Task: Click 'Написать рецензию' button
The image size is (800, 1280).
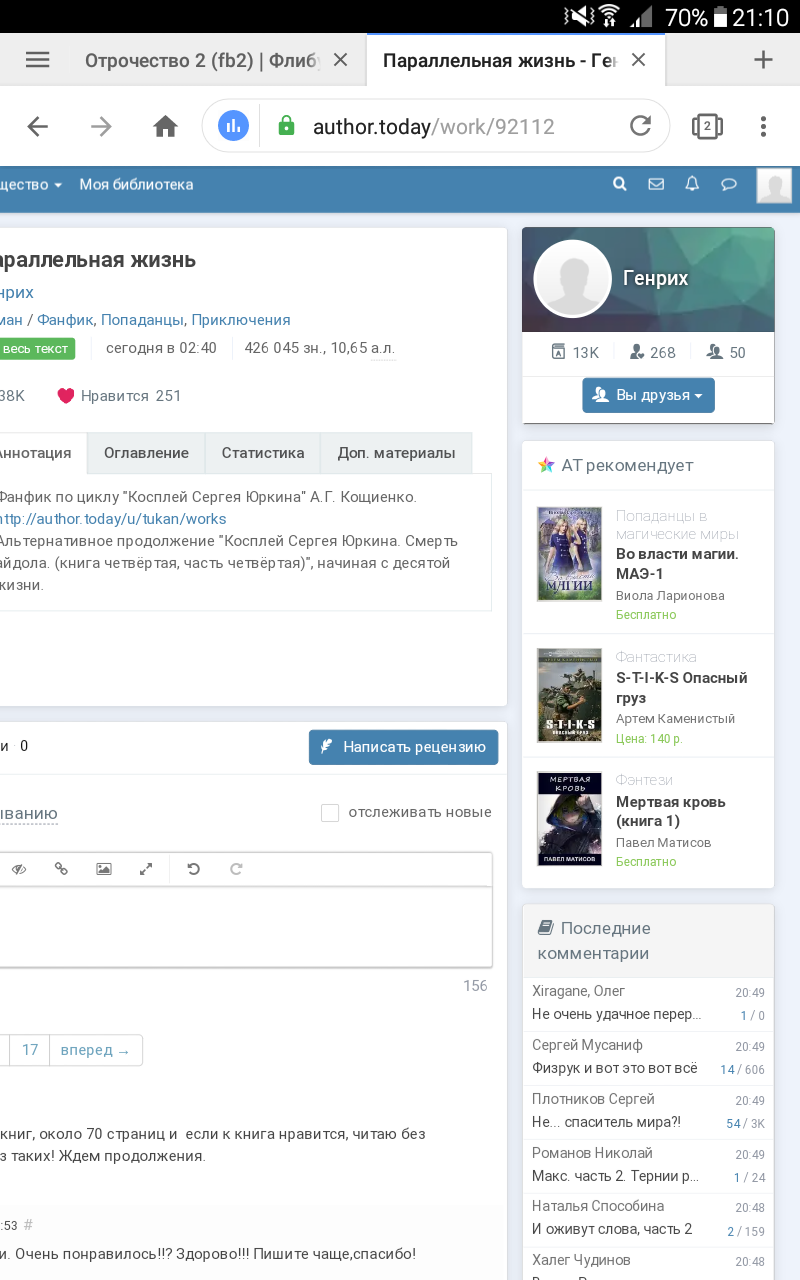Action: (403, 747)
